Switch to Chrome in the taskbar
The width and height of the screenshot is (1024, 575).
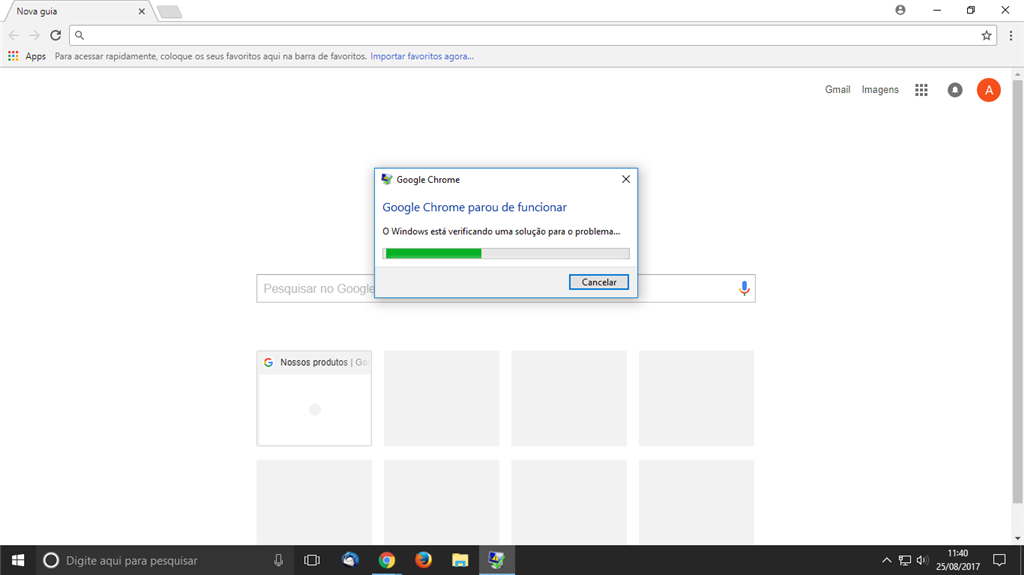click(387, 560)
